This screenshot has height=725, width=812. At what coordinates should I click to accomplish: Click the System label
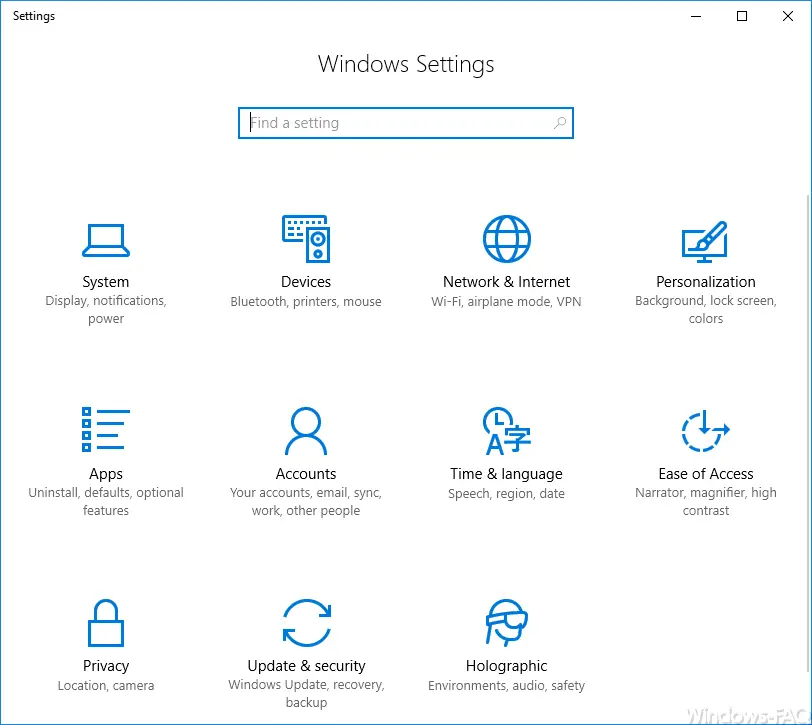(x=106, y=282)
